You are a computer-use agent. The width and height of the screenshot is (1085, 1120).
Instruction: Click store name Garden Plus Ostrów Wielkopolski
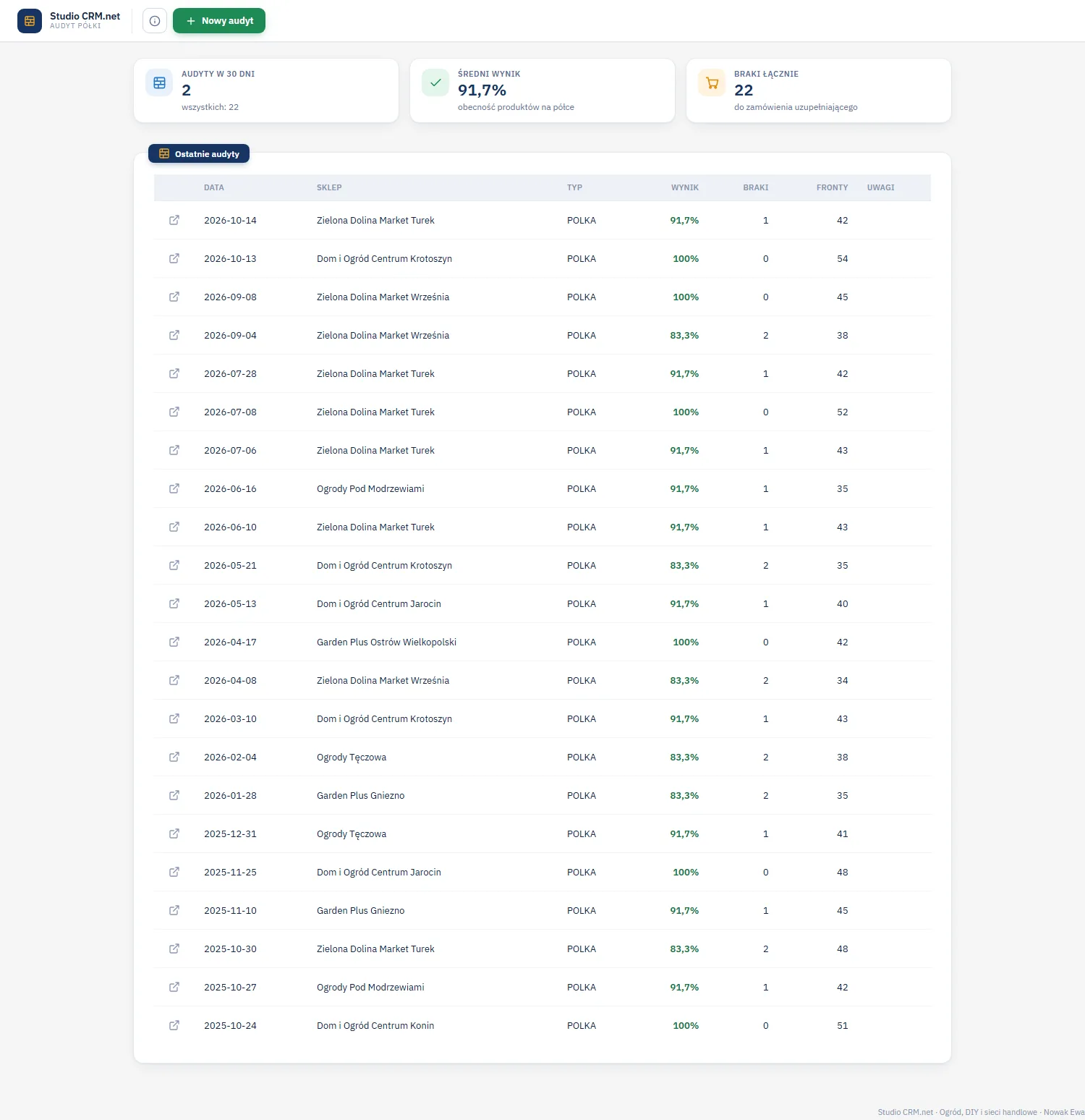(386, 642)
